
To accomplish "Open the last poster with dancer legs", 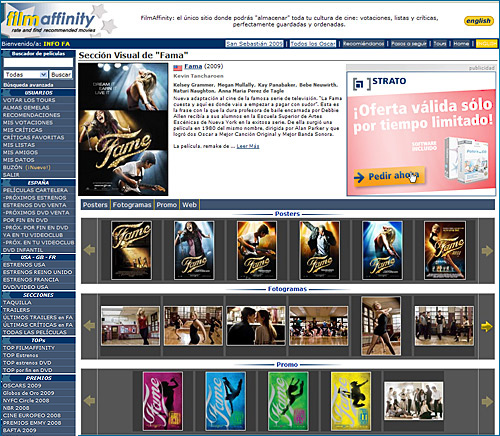I will pyautogui.click(x=445, y=250).
